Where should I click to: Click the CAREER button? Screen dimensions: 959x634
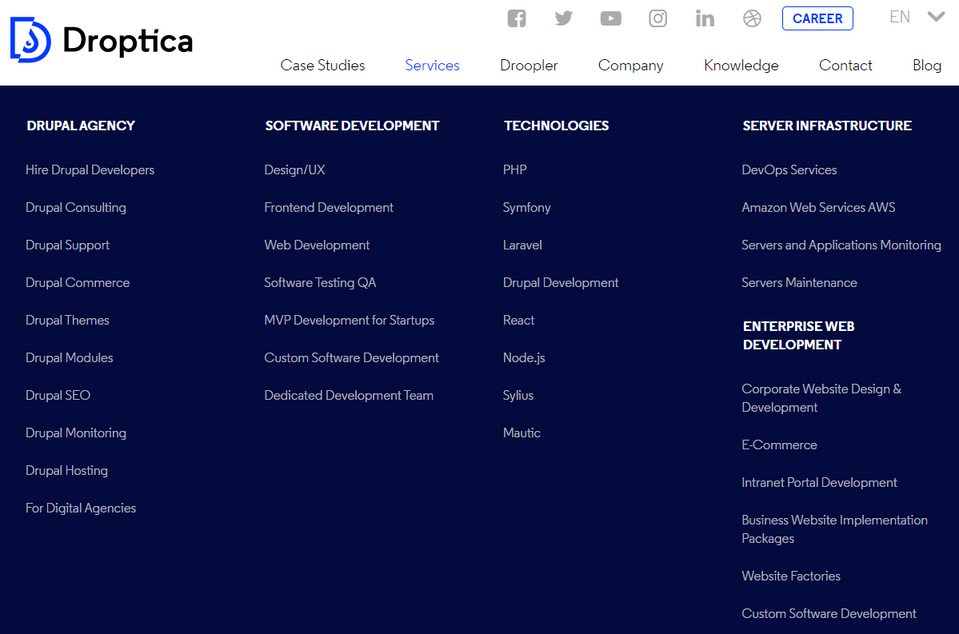817,18
